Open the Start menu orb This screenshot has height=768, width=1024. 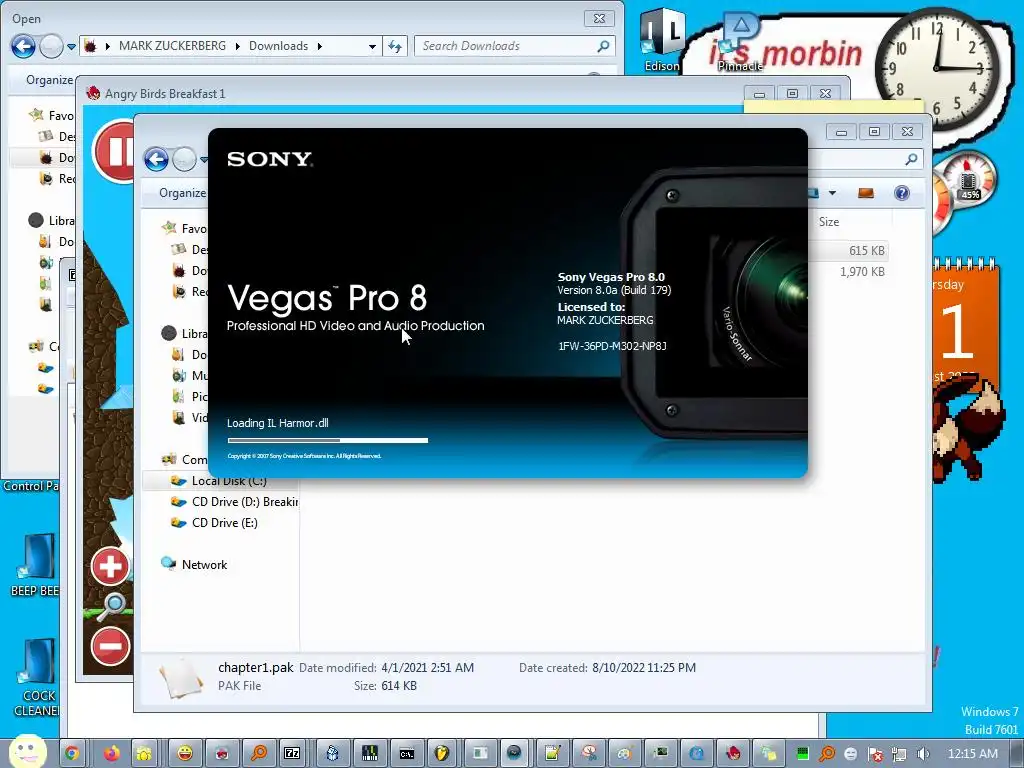[x=27, y=752]
